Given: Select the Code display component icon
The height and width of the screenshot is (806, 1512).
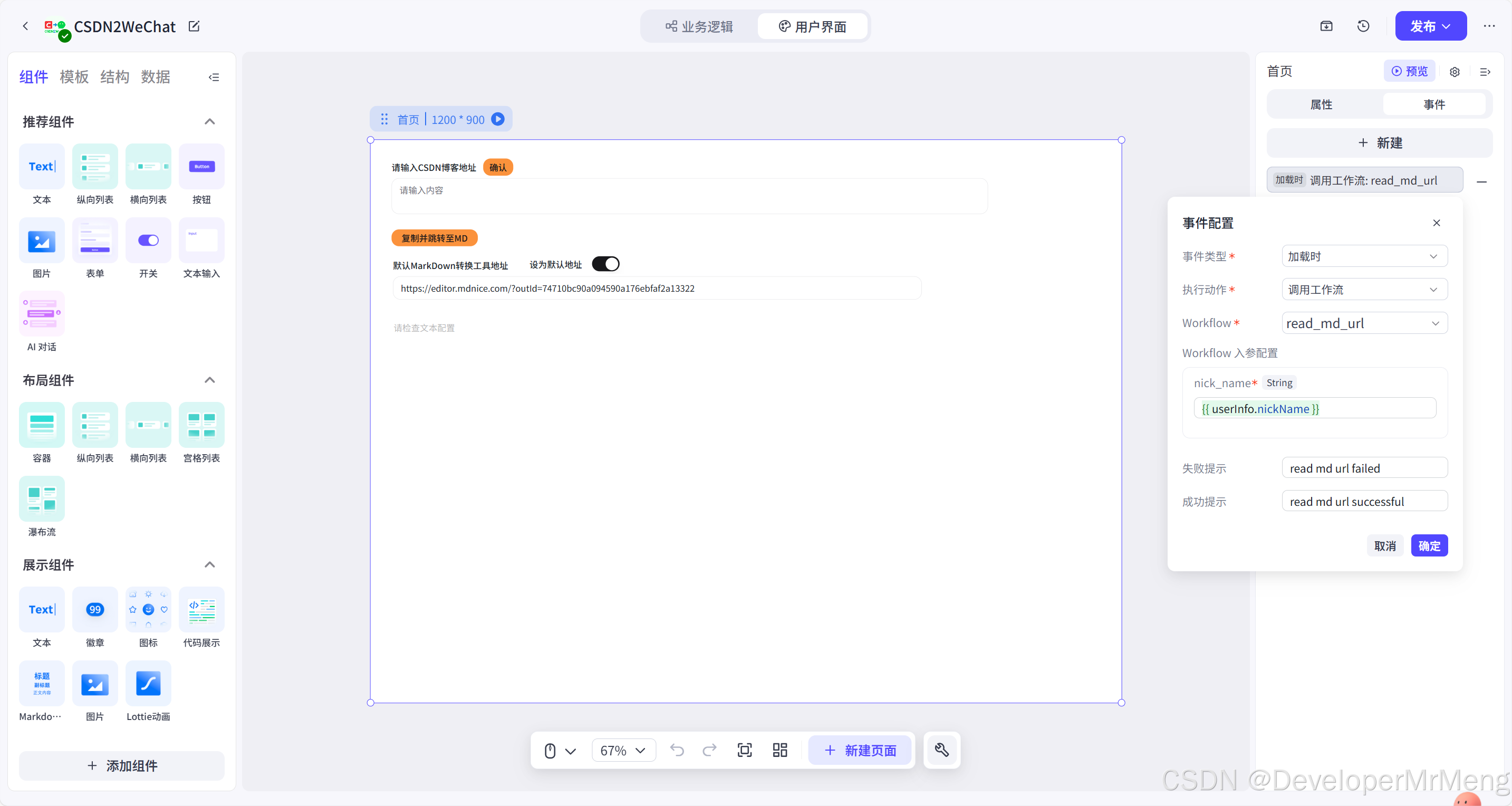Looking at the screenshot, I should (x=201, y=609).
